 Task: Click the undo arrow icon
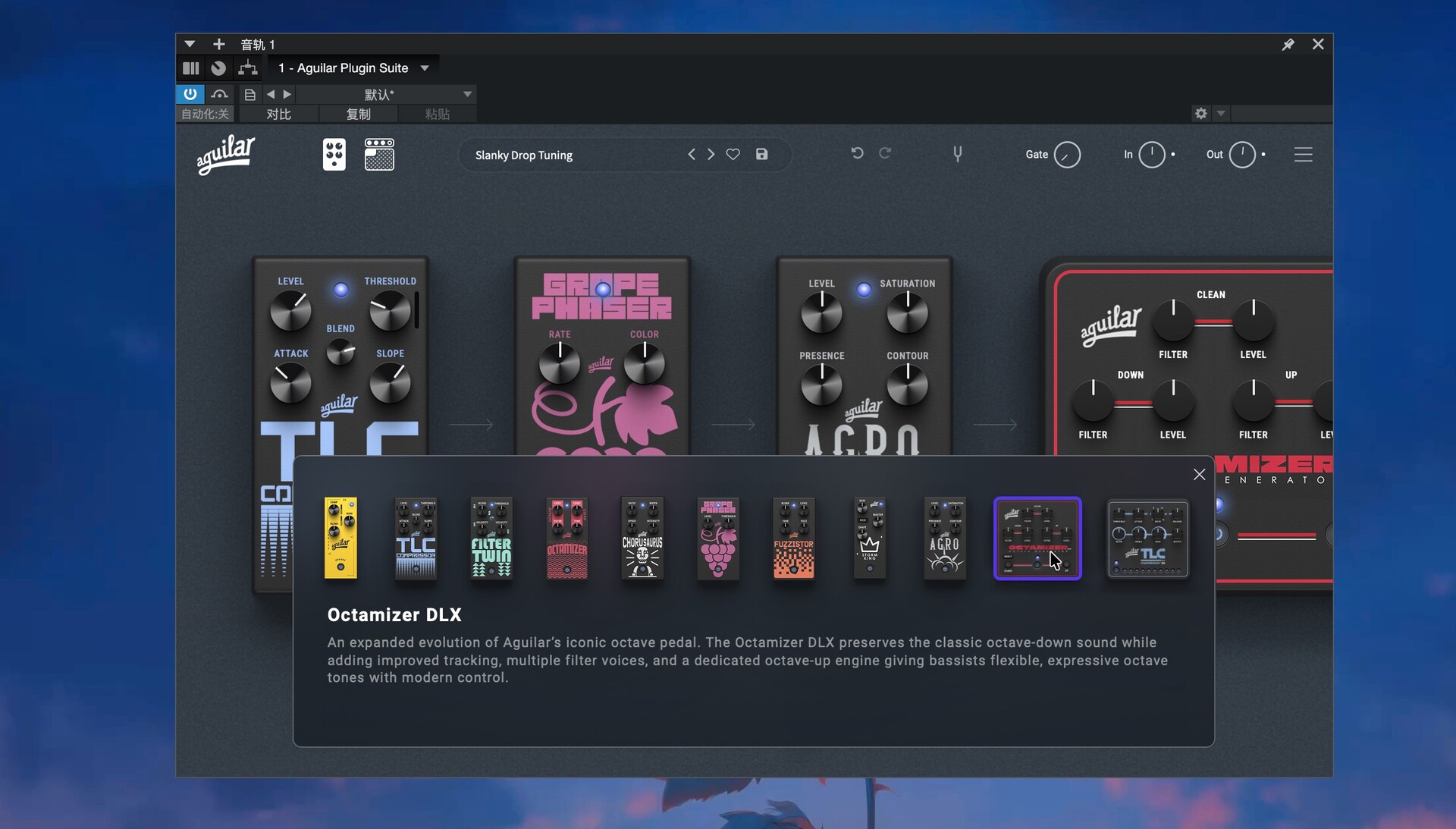coord(857,153)
